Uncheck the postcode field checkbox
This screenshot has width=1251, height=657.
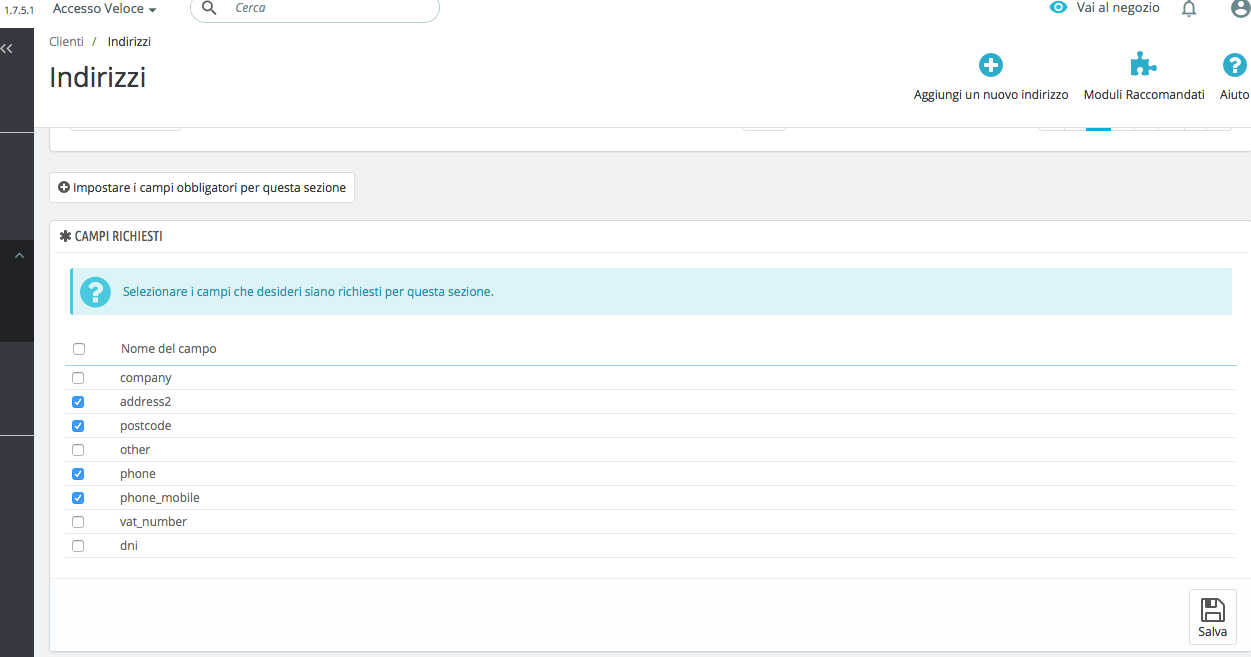tap(78, 426)
